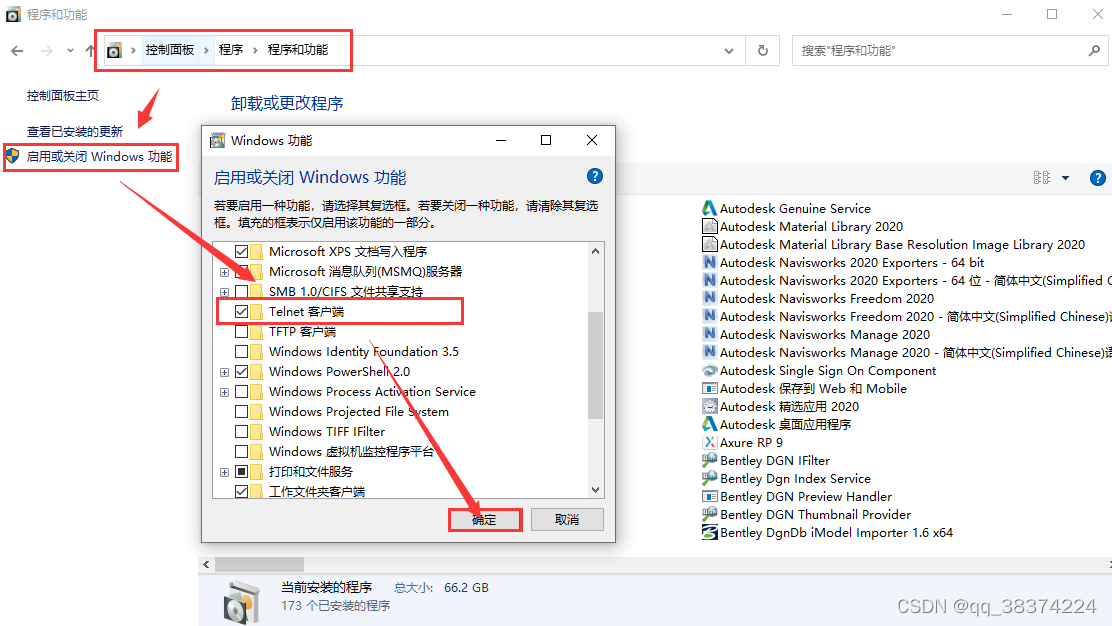1112x626 pixels.
Task: Uncheck Windows PowerShell 2.0
Action: pos(241,371)
